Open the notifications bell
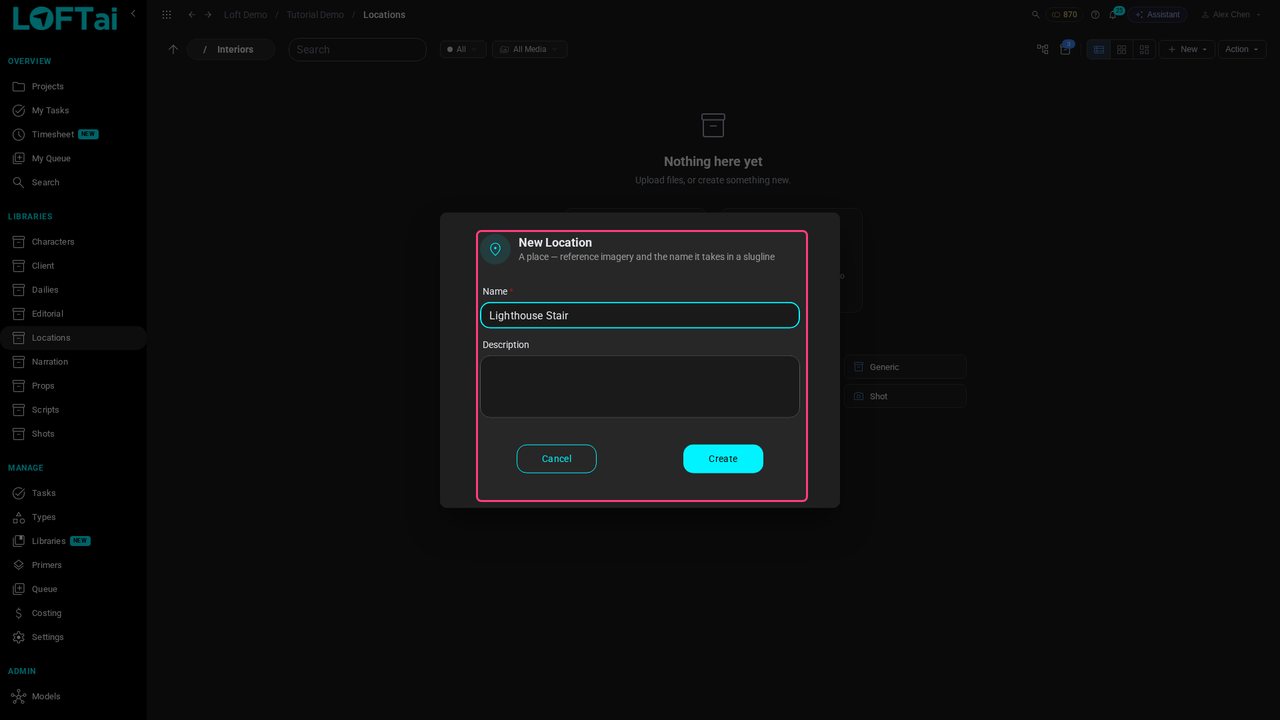The height and width of the screenshot is (720, 1280). (1113, 15)
